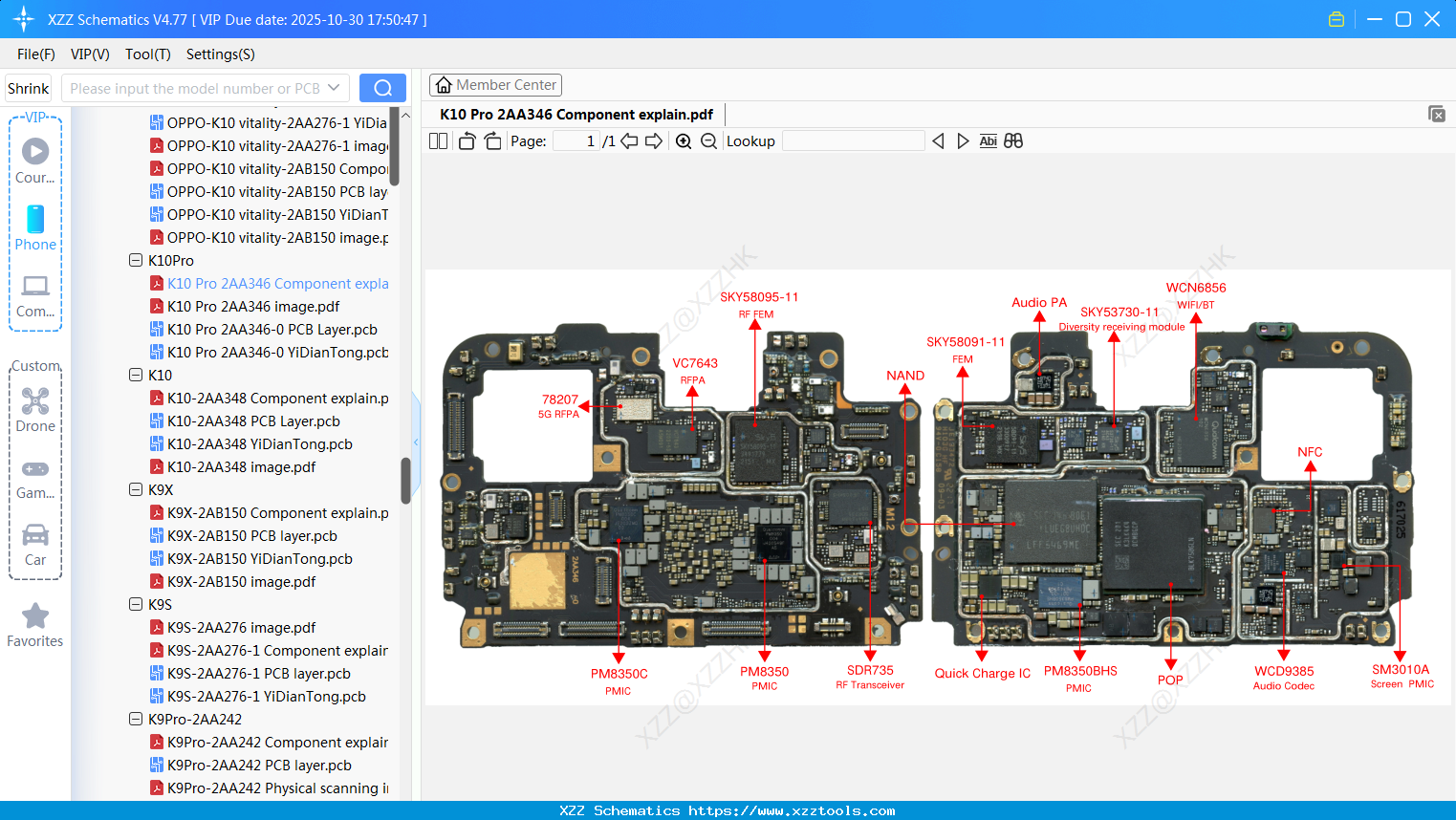1456x820 pixels.
Task: Zoom in on the PDF
Action: tap(684, 141)
